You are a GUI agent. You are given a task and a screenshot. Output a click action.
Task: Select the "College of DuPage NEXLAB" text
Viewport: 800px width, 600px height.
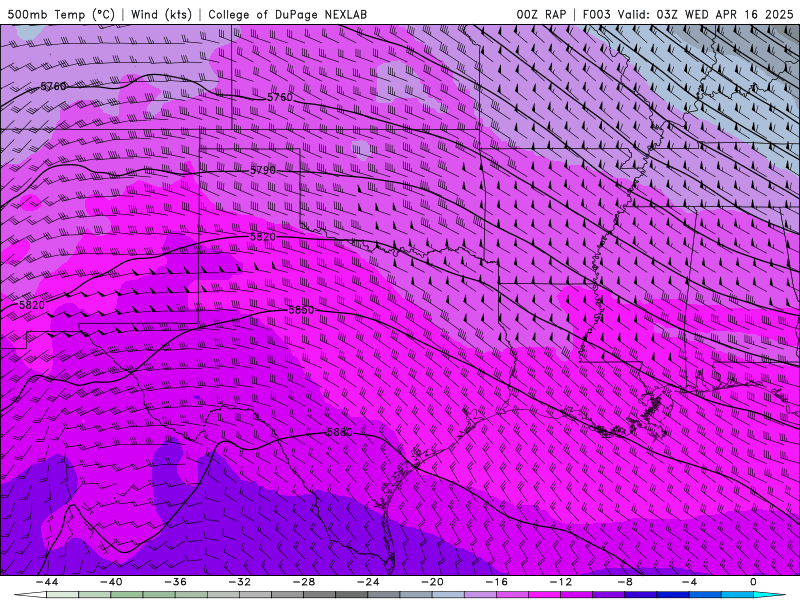tap(287, 14)
